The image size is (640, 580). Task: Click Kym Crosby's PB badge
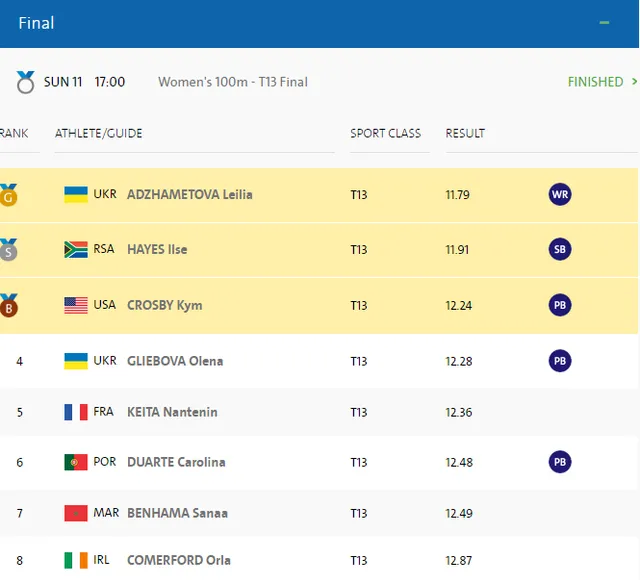[560, 305]
